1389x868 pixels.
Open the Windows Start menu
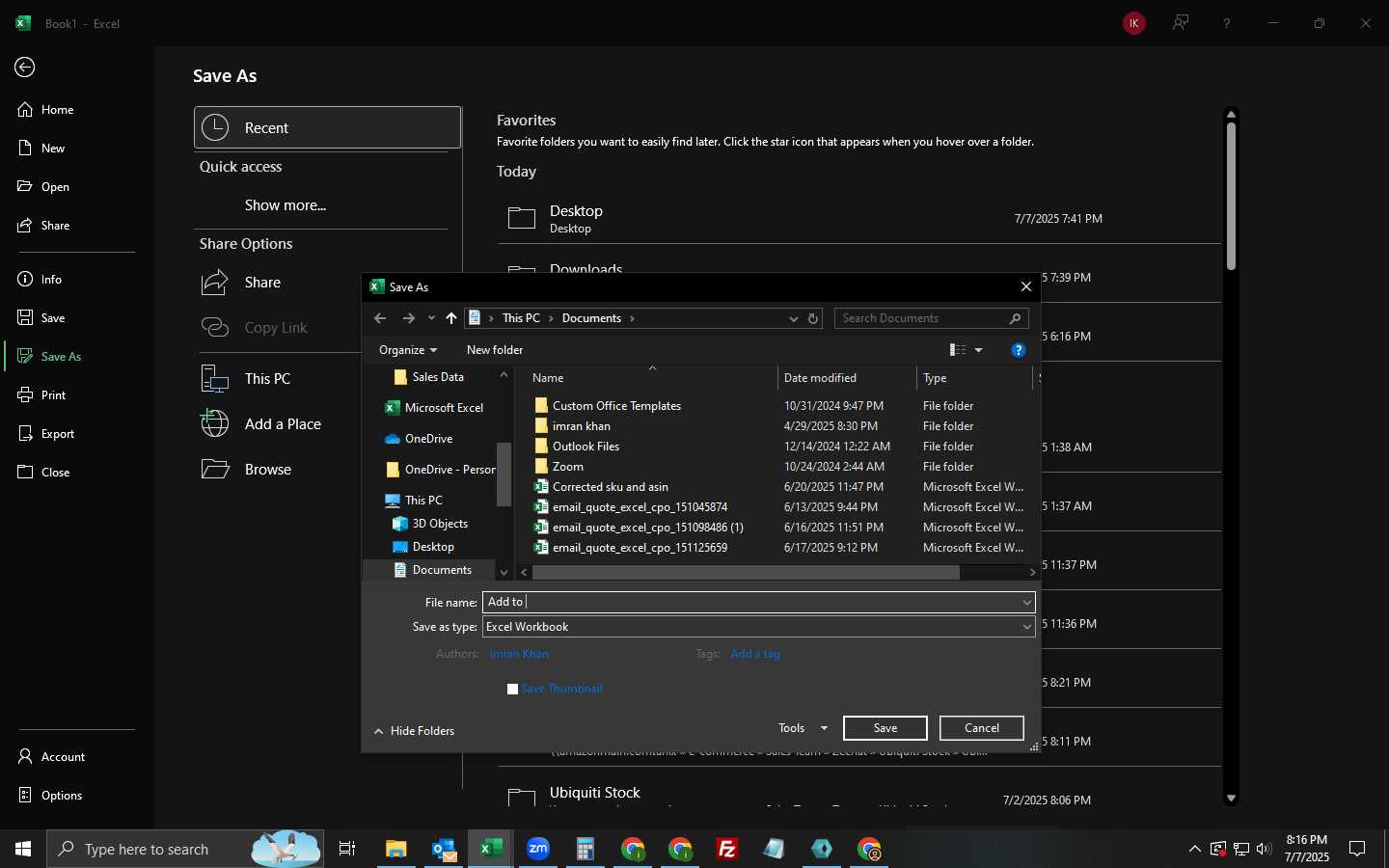pyautogui.click(x=23, y=849)
